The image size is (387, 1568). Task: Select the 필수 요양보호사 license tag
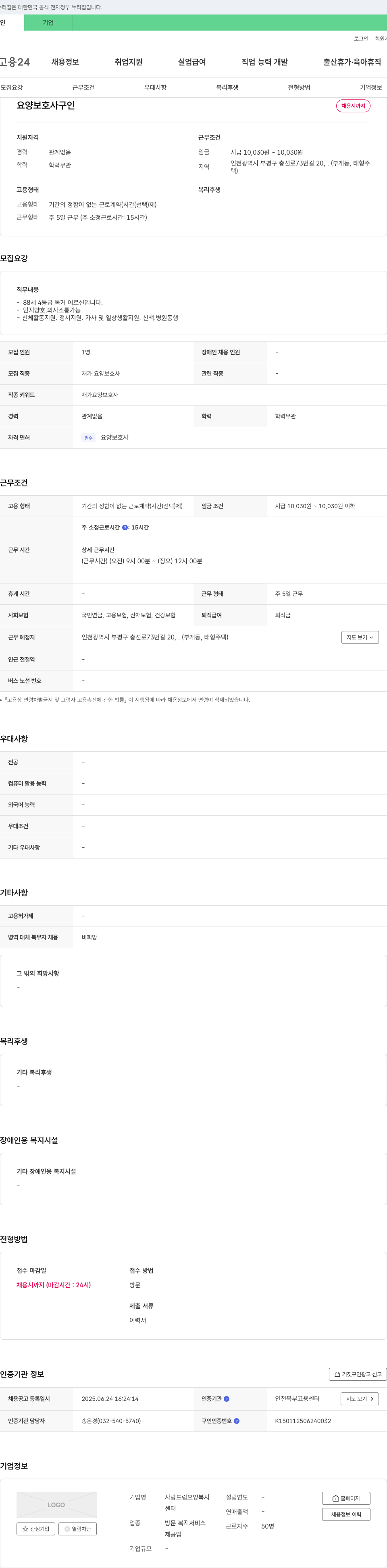[106, 438]
